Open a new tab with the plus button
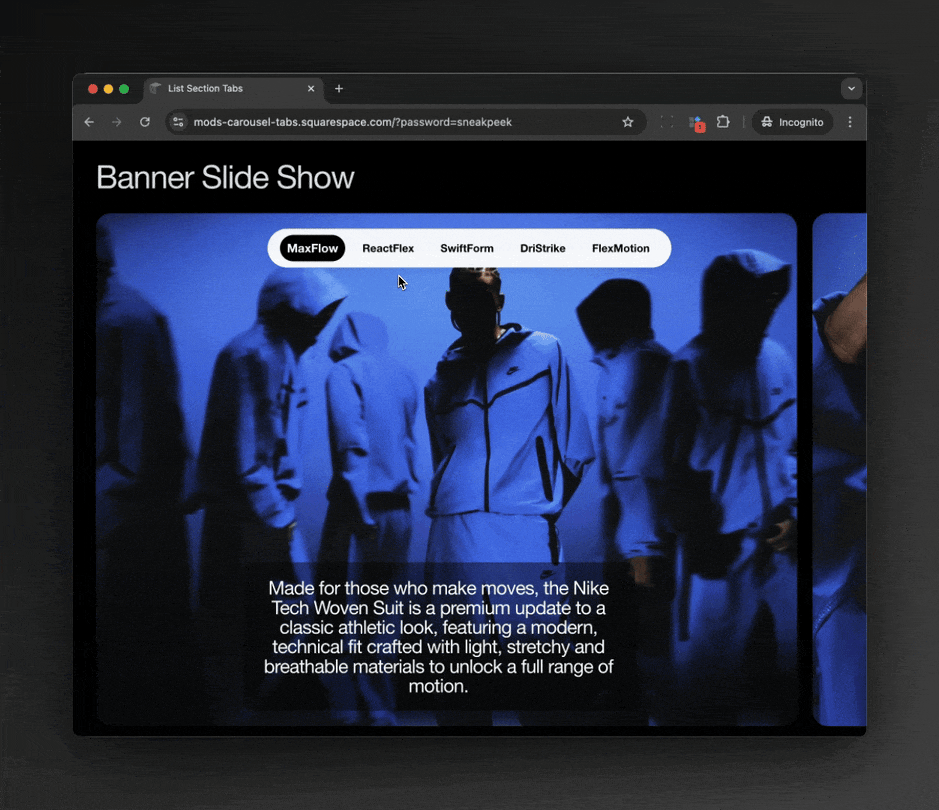Viewport: 939px width, 810px height. click(x=339, y=89)
